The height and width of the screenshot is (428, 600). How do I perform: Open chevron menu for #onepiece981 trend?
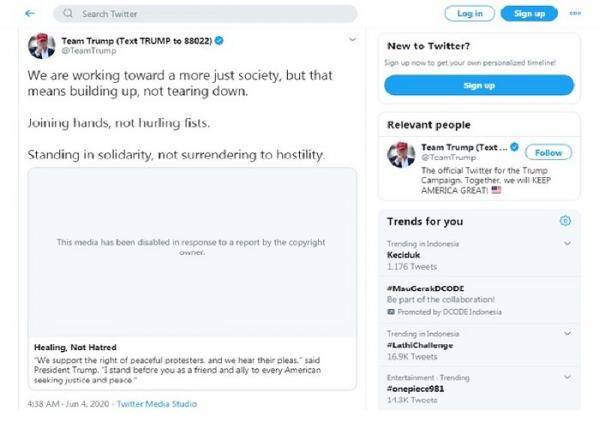pyautogui.click(x=567, y=378)
